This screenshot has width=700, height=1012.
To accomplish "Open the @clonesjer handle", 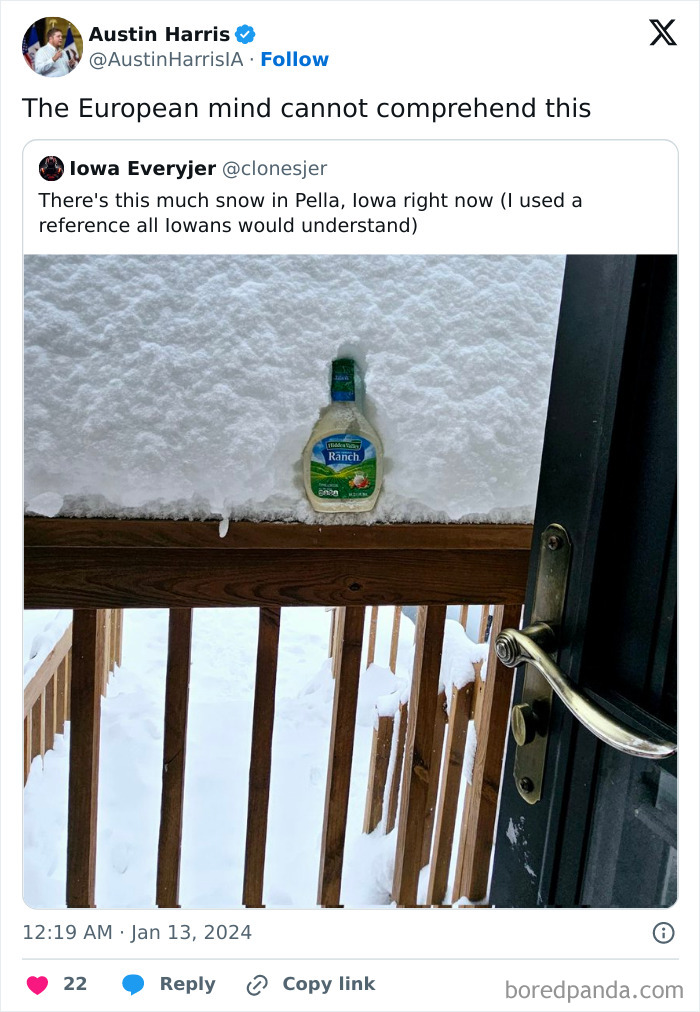I will (275, 168).
